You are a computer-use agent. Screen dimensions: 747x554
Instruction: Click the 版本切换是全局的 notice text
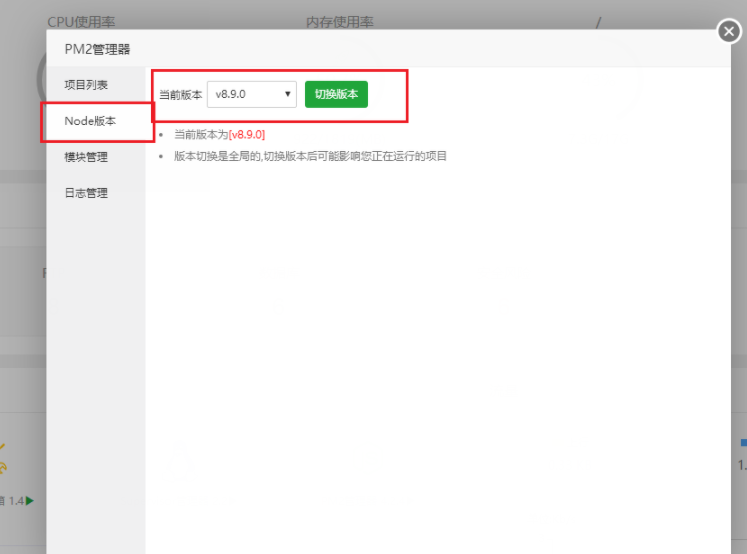coord(310,156)
